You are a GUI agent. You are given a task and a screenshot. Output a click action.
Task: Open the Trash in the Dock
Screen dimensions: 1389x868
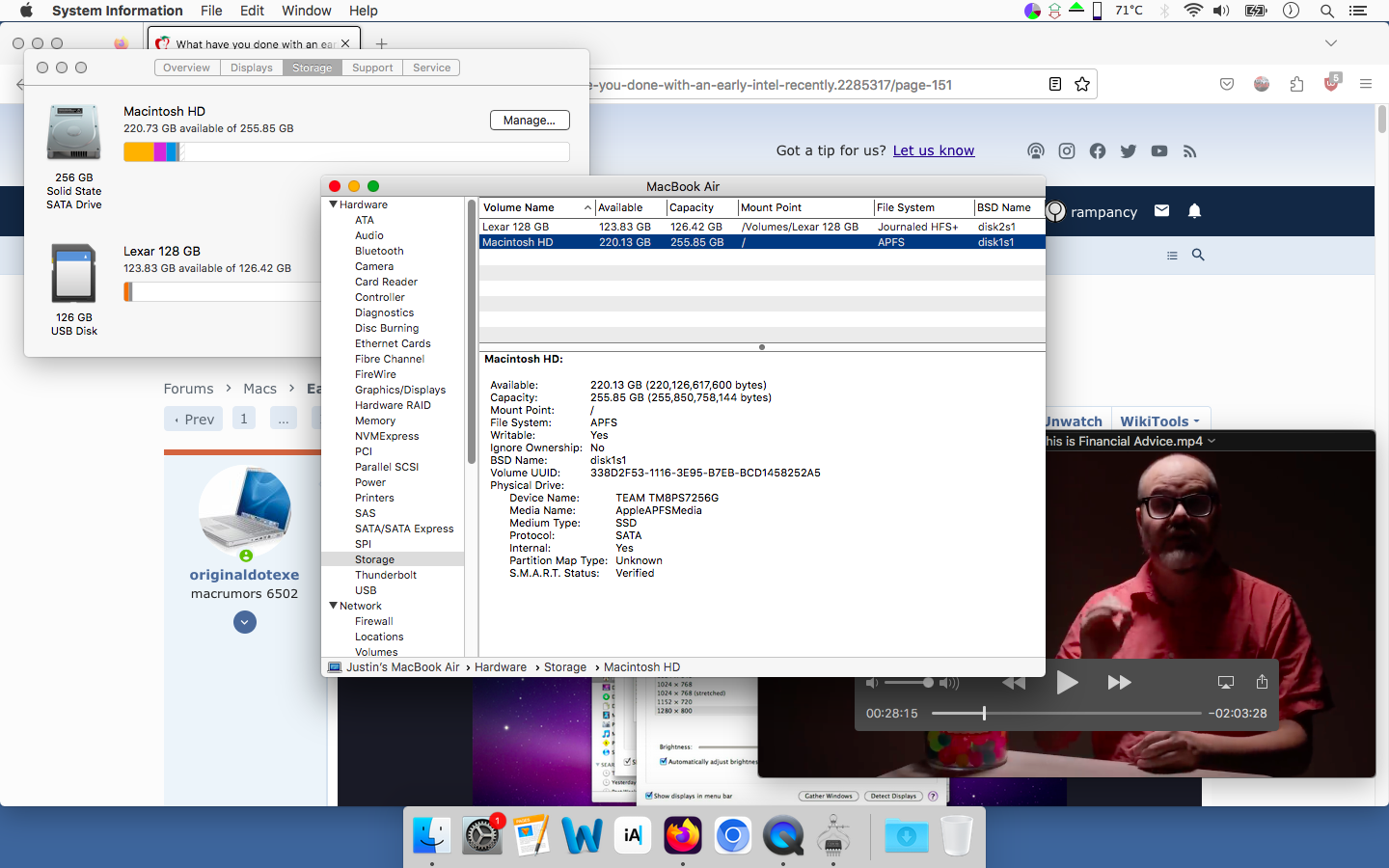click(956, 835)
